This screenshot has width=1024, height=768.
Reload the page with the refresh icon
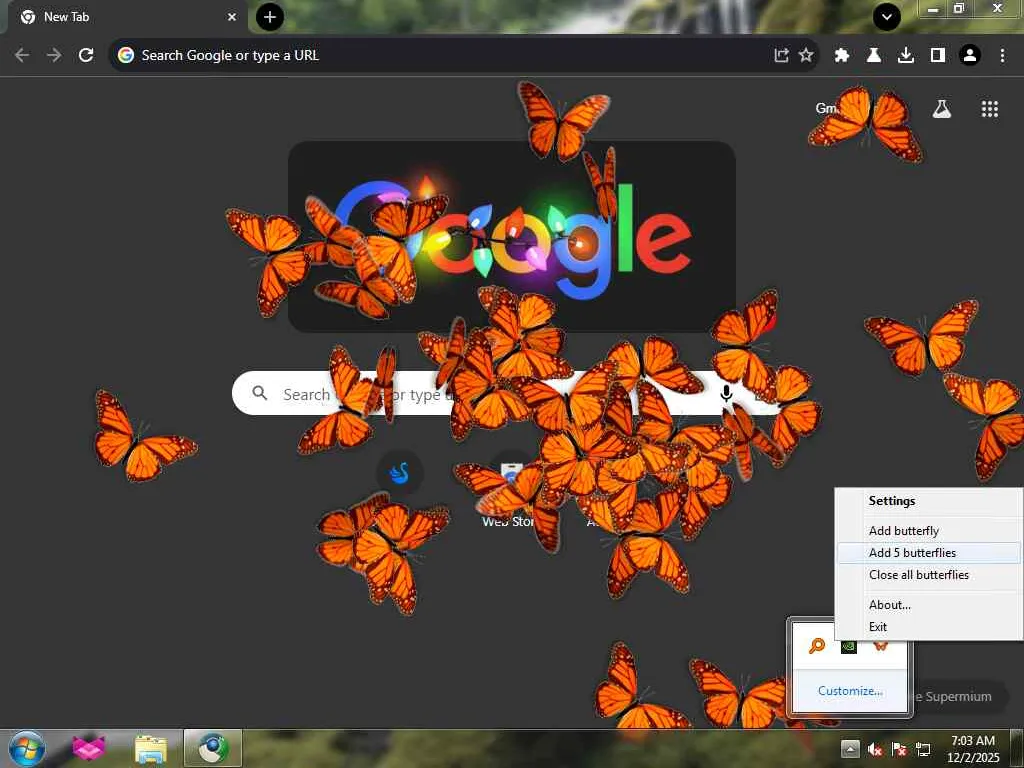tap(86, 56)
